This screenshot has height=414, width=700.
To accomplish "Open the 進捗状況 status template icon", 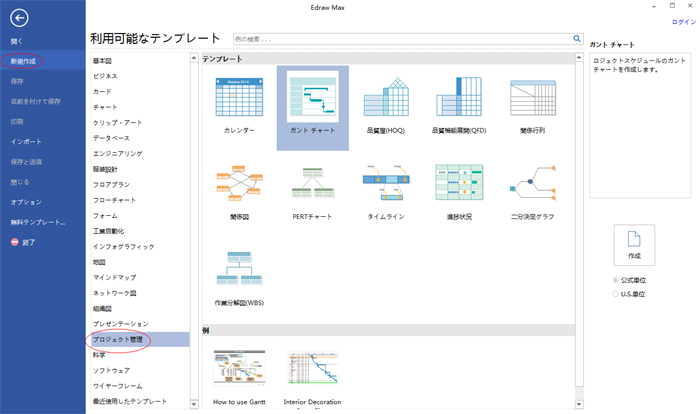I will coord(459,182).
